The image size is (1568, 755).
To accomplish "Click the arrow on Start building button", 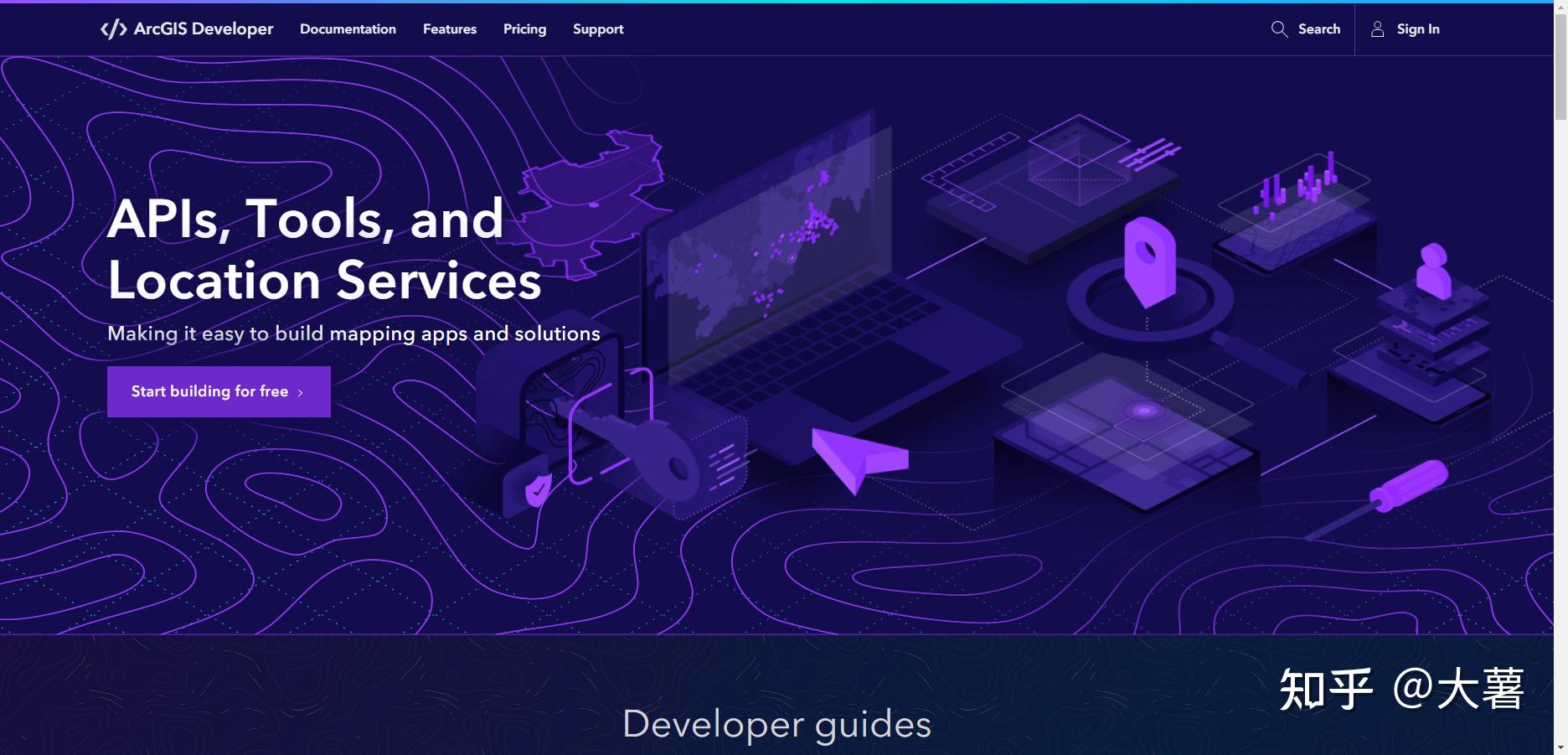I will point(301,392).
